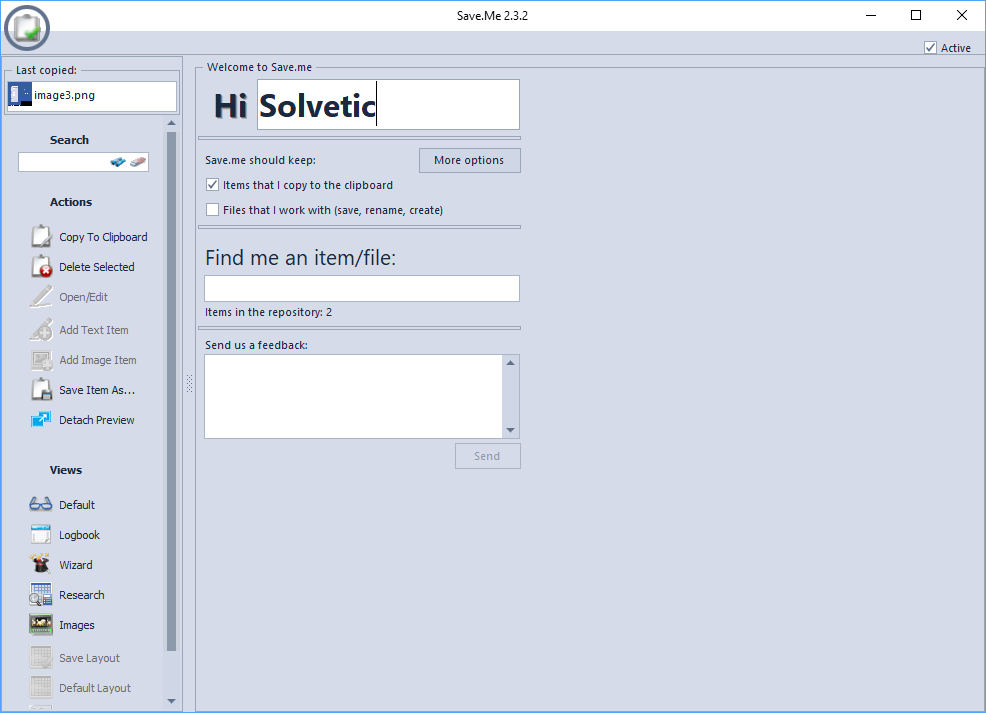The height and width of the screenshot is (713, 986).
Task: Click the sidebar vertical scrollbar thumb
Action: (172, 391)
